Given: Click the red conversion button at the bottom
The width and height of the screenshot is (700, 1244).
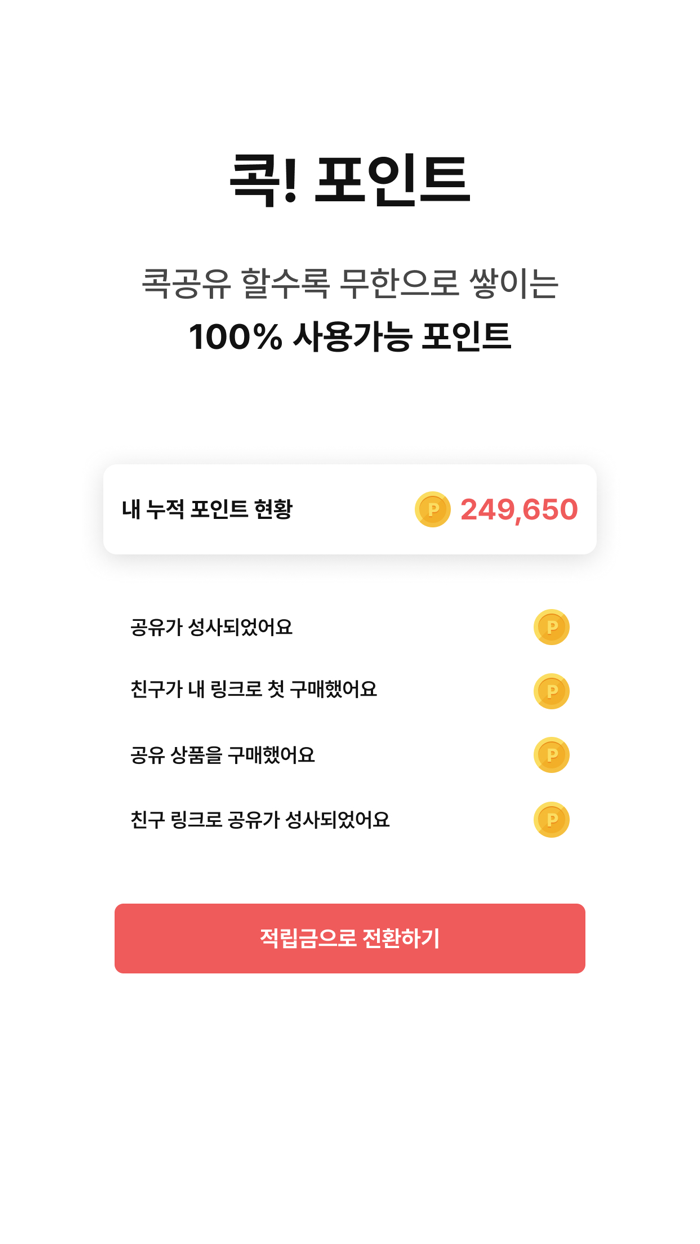Looking at the screenshot, I should (x=350, y=938).
